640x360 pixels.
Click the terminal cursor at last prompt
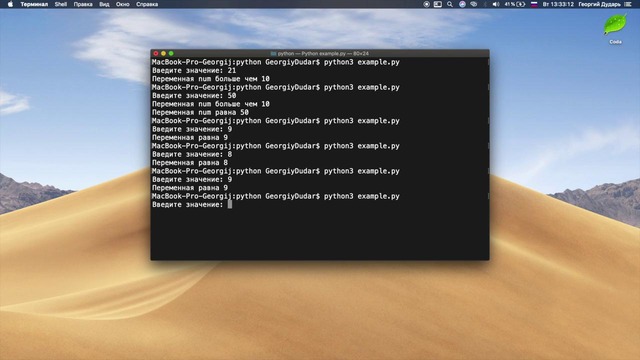pos(230,204)
